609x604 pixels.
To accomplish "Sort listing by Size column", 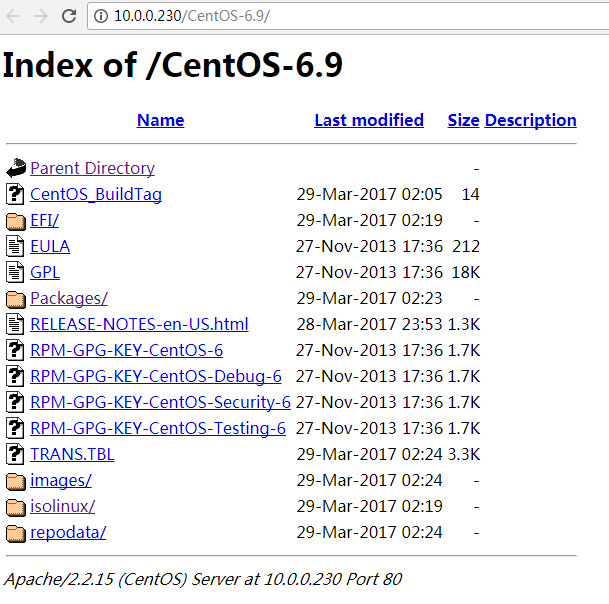I will pos(463,120).
